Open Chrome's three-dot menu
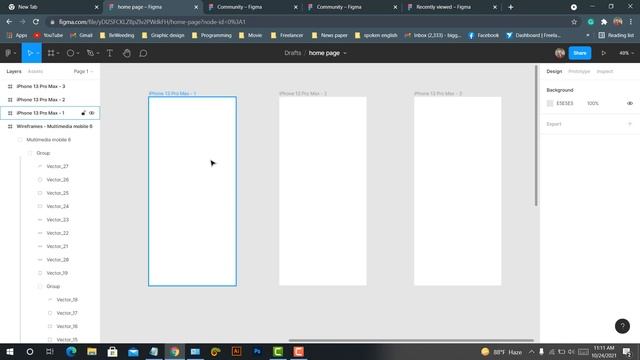The height and width of the screenshot is (360, 640). click(631, 22)
